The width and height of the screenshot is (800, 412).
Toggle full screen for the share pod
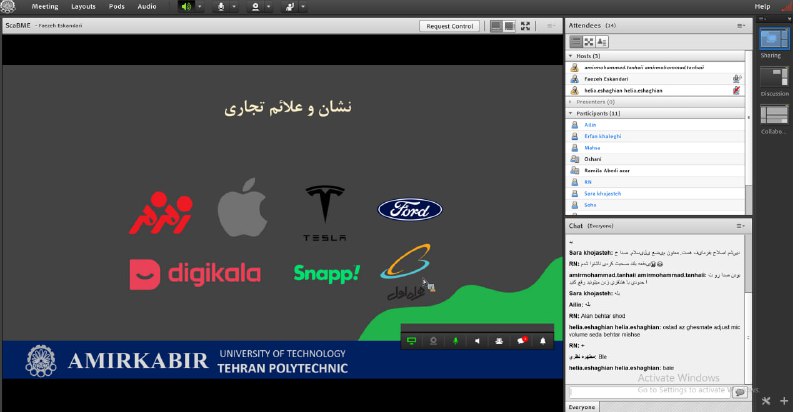click(x=525, y=26)
